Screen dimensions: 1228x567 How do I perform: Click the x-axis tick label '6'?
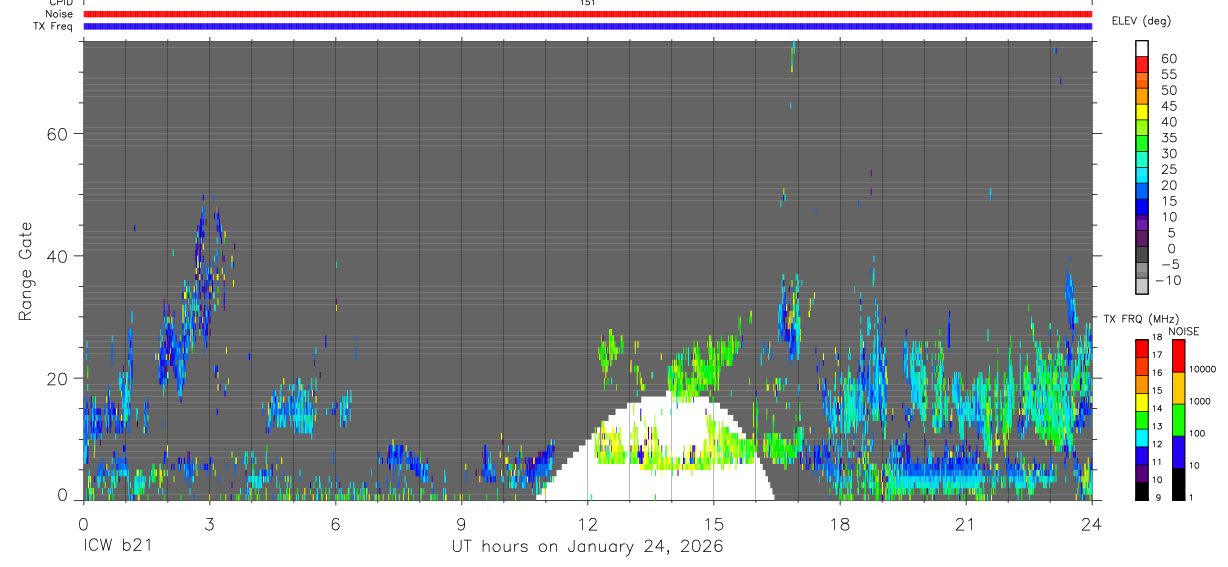(x=335, y=522)
